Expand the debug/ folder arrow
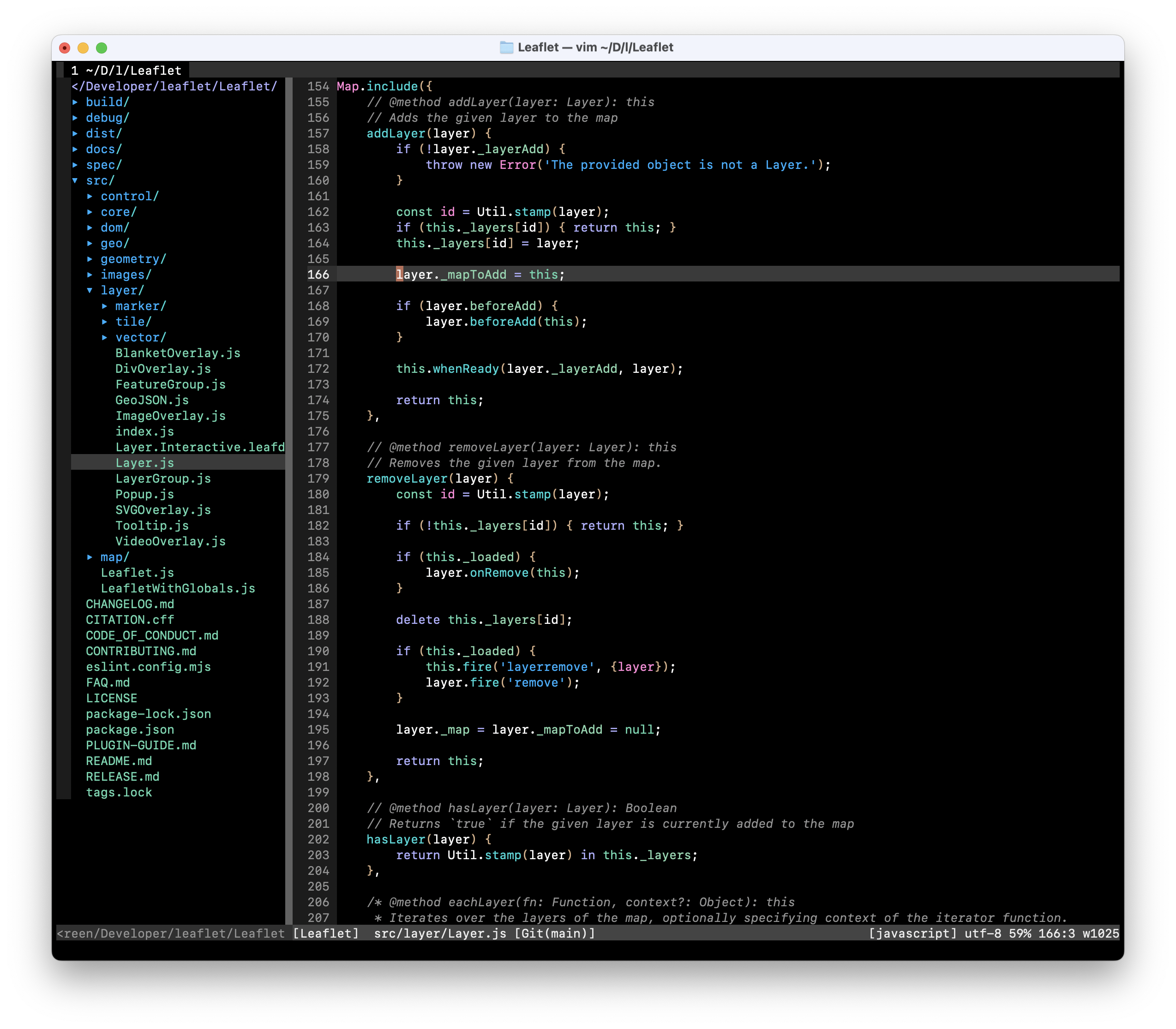Image resolution: width=1176 pixels, height=1029 pixels. click(x=75, y=118)
